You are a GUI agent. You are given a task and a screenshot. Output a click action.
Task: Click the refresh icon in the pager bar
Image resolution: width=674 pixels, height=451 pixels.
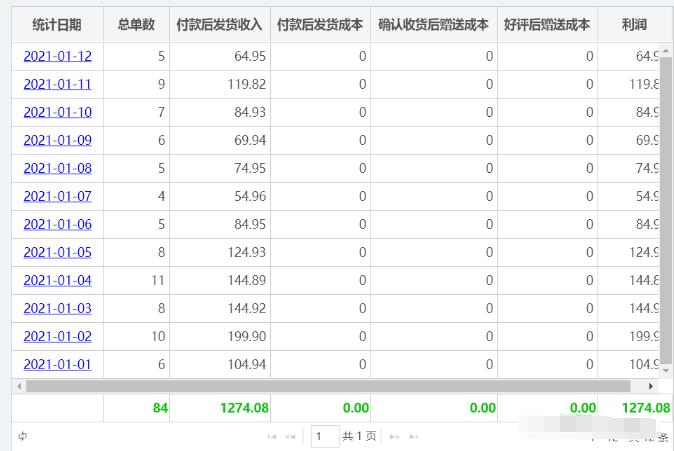[x=22, y=436]
